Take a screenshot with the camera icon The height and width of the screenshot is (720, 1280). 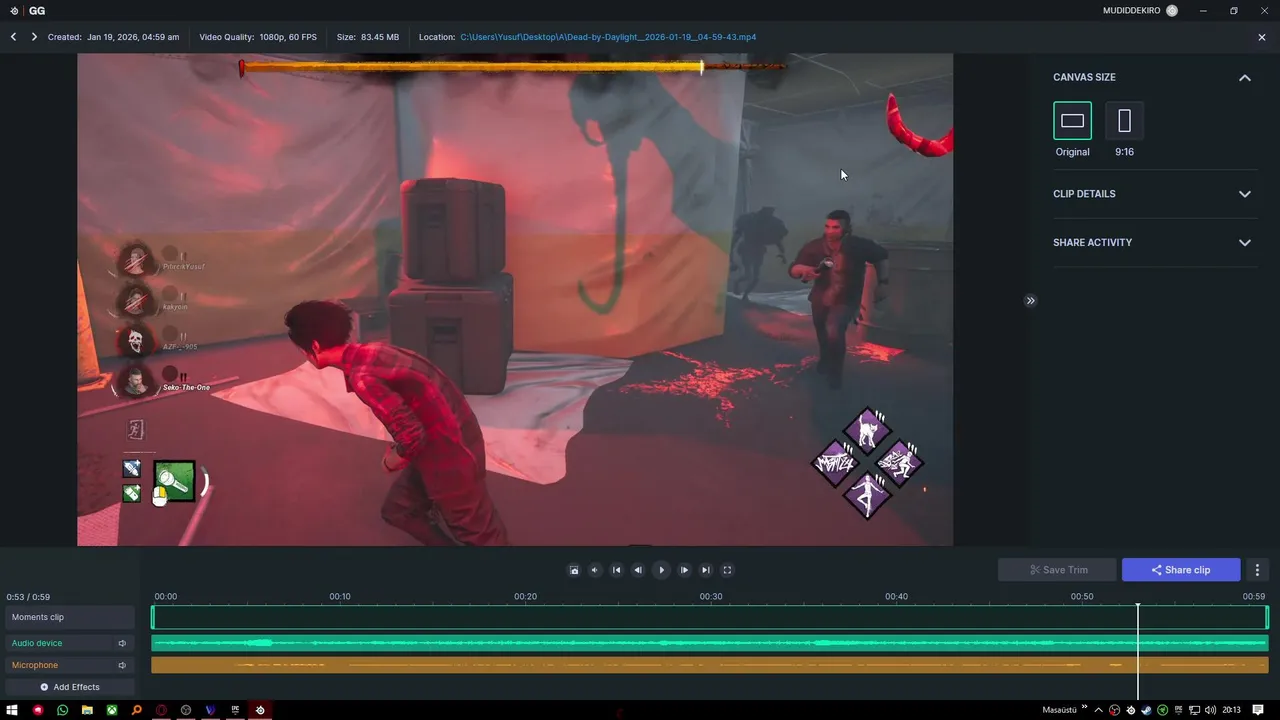click(x=574, y=570)
